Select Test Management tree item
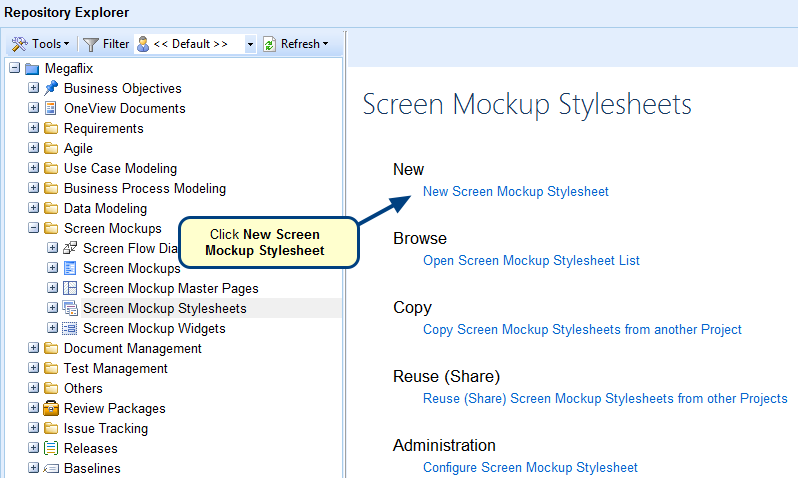 (115, 368)
